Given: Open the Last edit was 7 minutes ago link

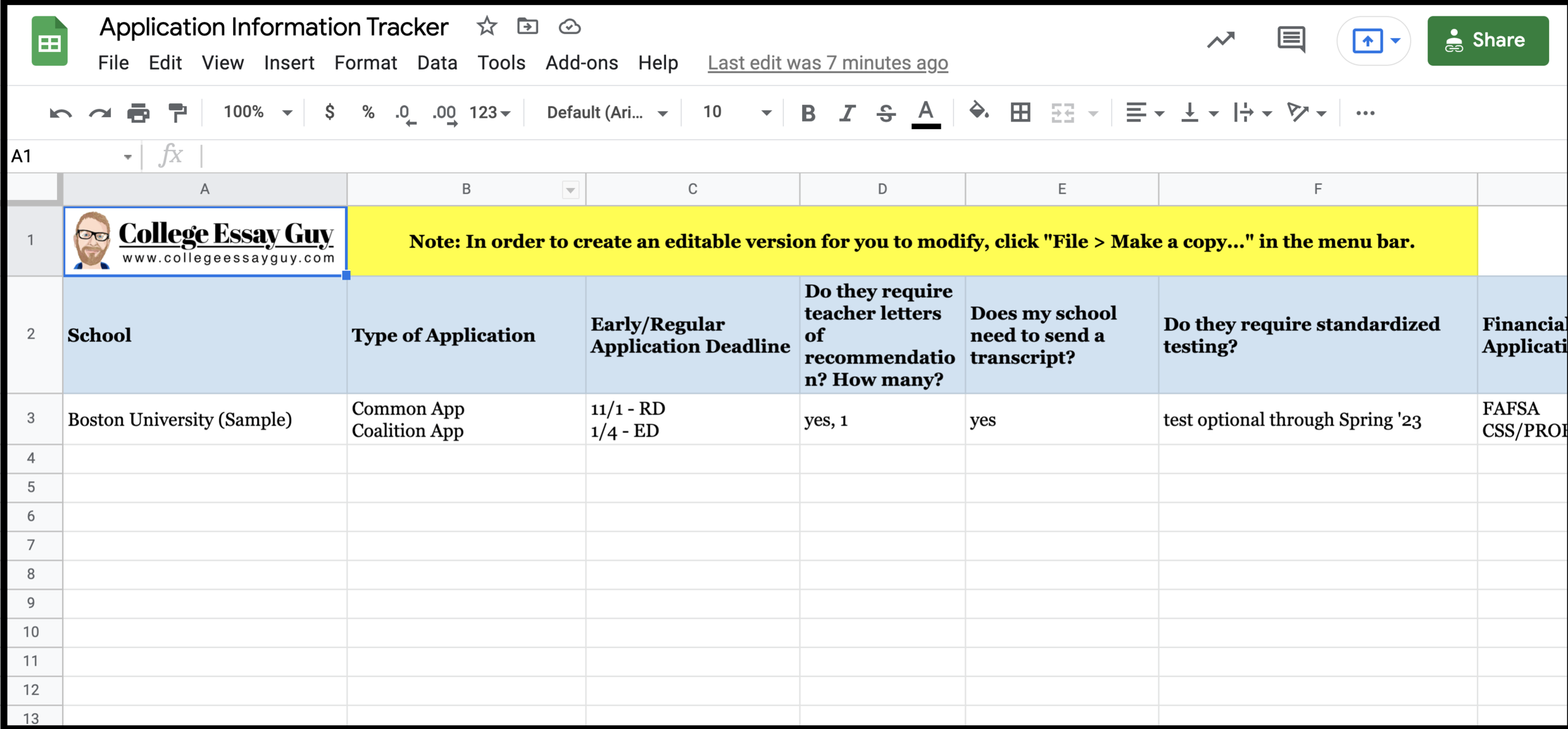Looking at the screenshot, I should tap(827, 63).
